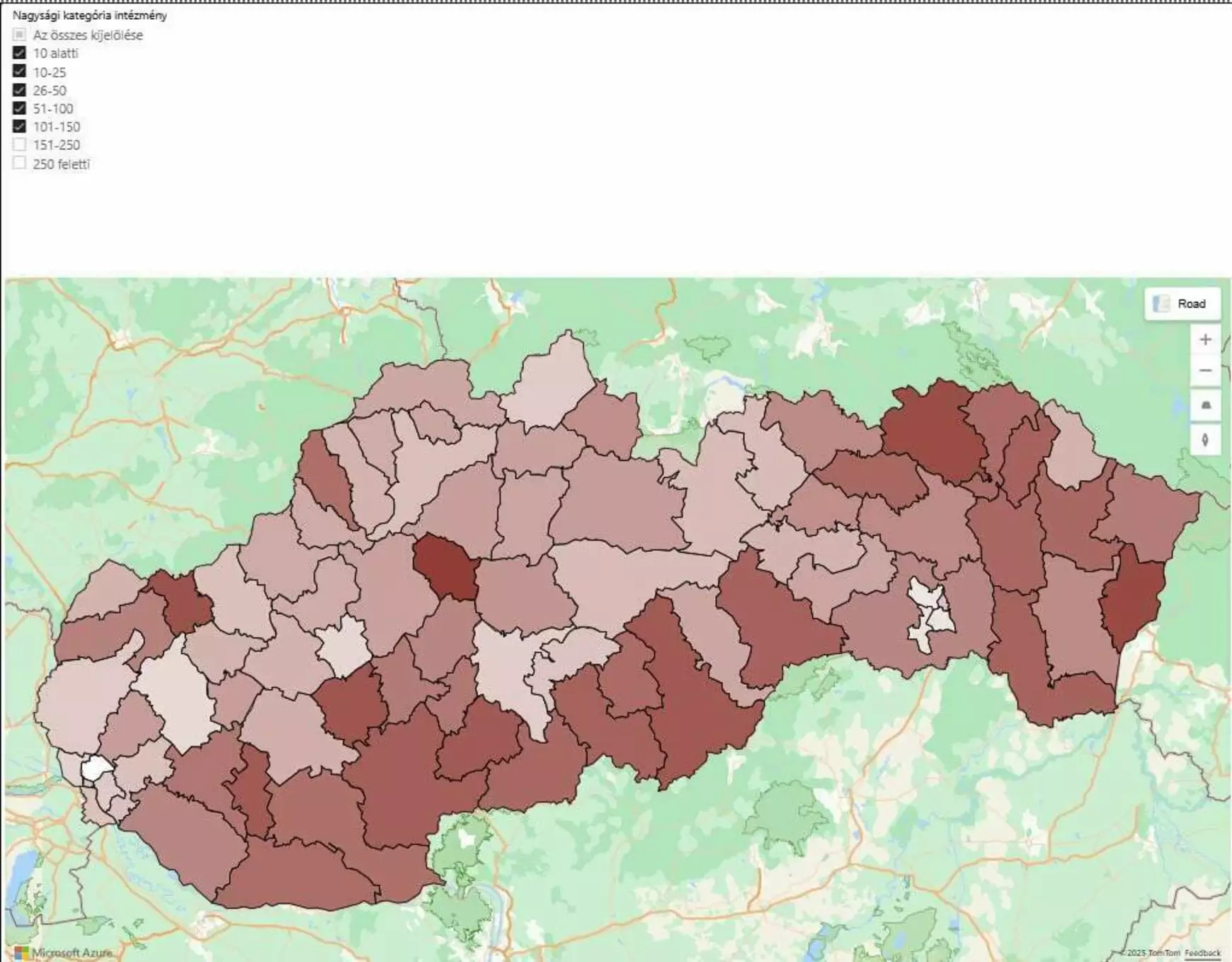Screen dimensions: 1232x962
Task: Uncheck the '10 alatti' category
Action: pos(19,53)
